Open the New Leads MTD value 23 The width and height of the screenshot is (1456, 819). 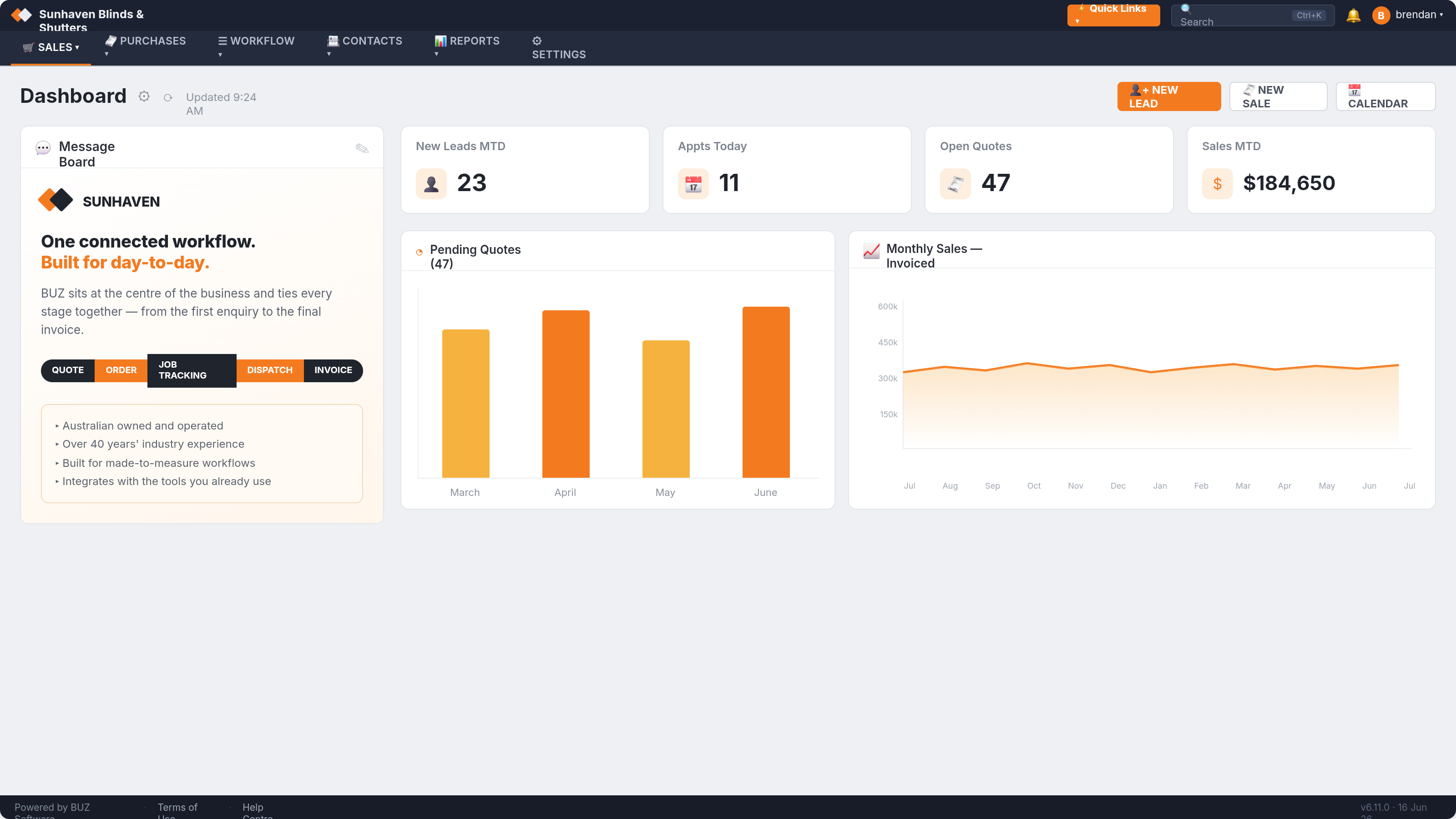coord(471,183)
